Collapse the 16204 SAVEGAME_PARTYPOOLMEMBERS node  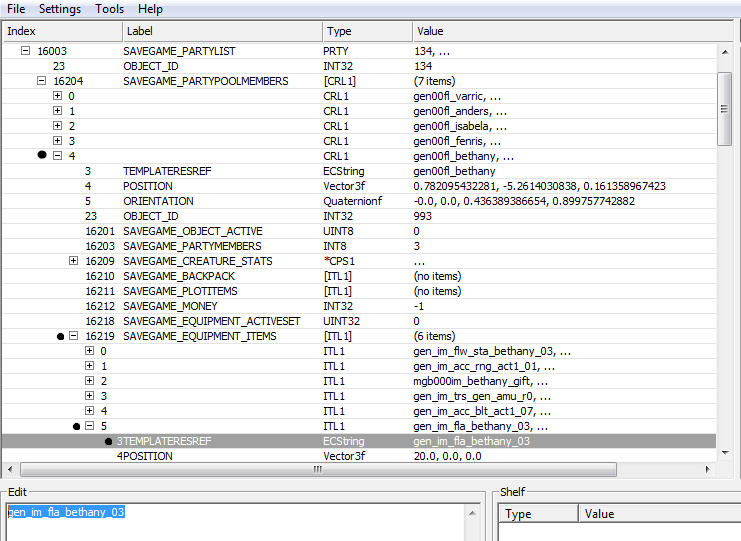[x=41, y=81]
